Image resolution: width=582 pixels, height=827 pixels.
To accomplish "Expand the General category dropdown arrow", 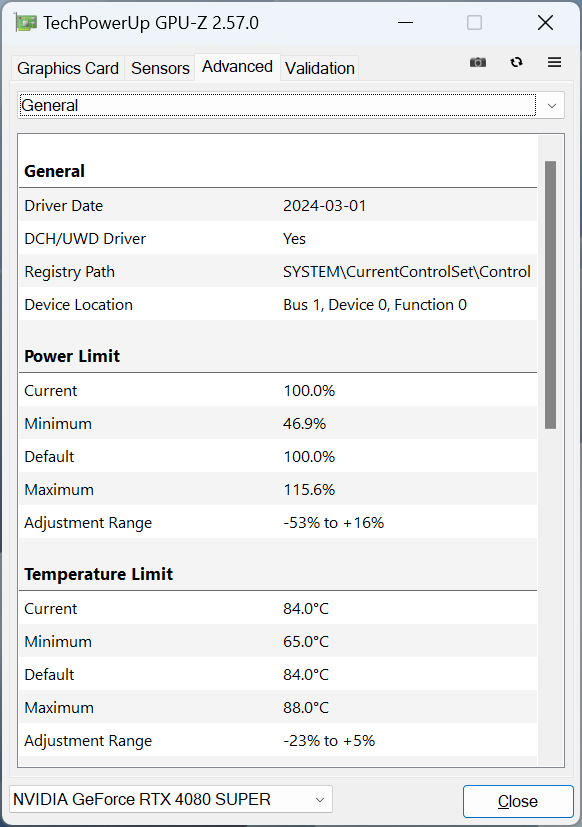I will click(x=552, y=105).
